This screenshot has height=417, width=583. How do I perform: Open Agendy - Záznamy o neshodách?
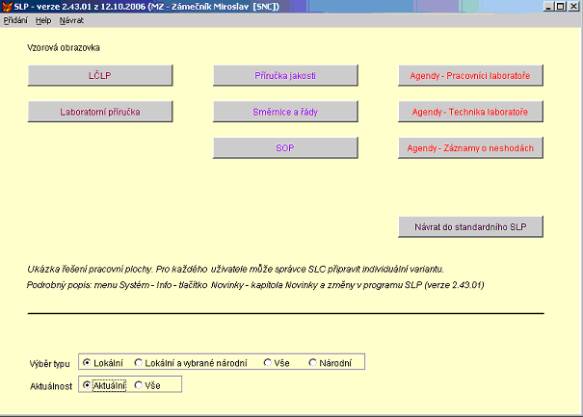click(x=470, y=148)
